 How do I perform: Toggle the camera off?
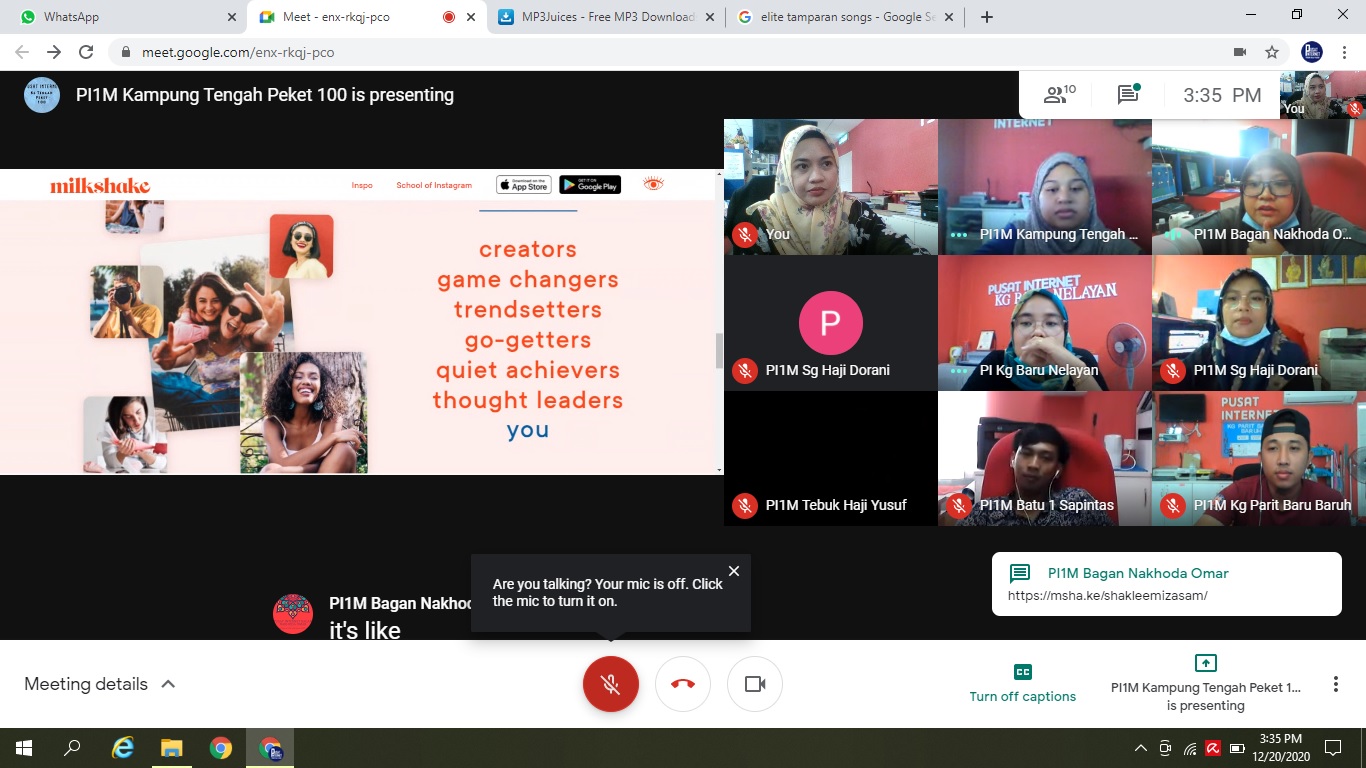click(x=755, y=684)
